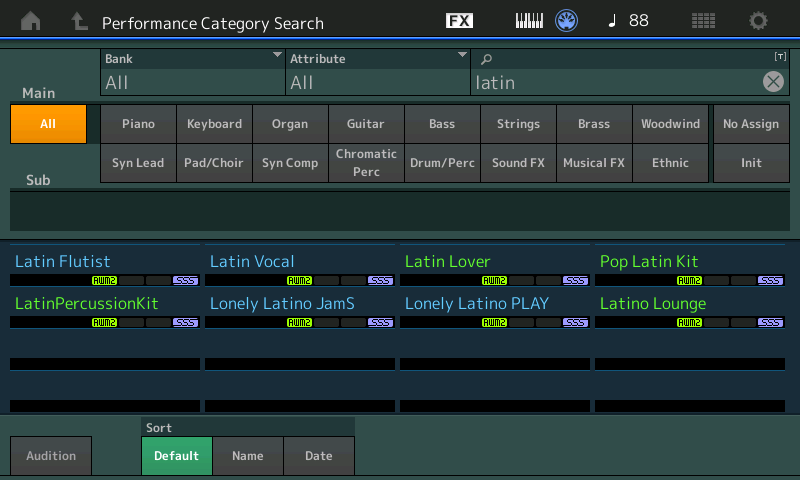Click the keyboard MIDI icon
The image size is (800, 480).
(x=529, y=21)
